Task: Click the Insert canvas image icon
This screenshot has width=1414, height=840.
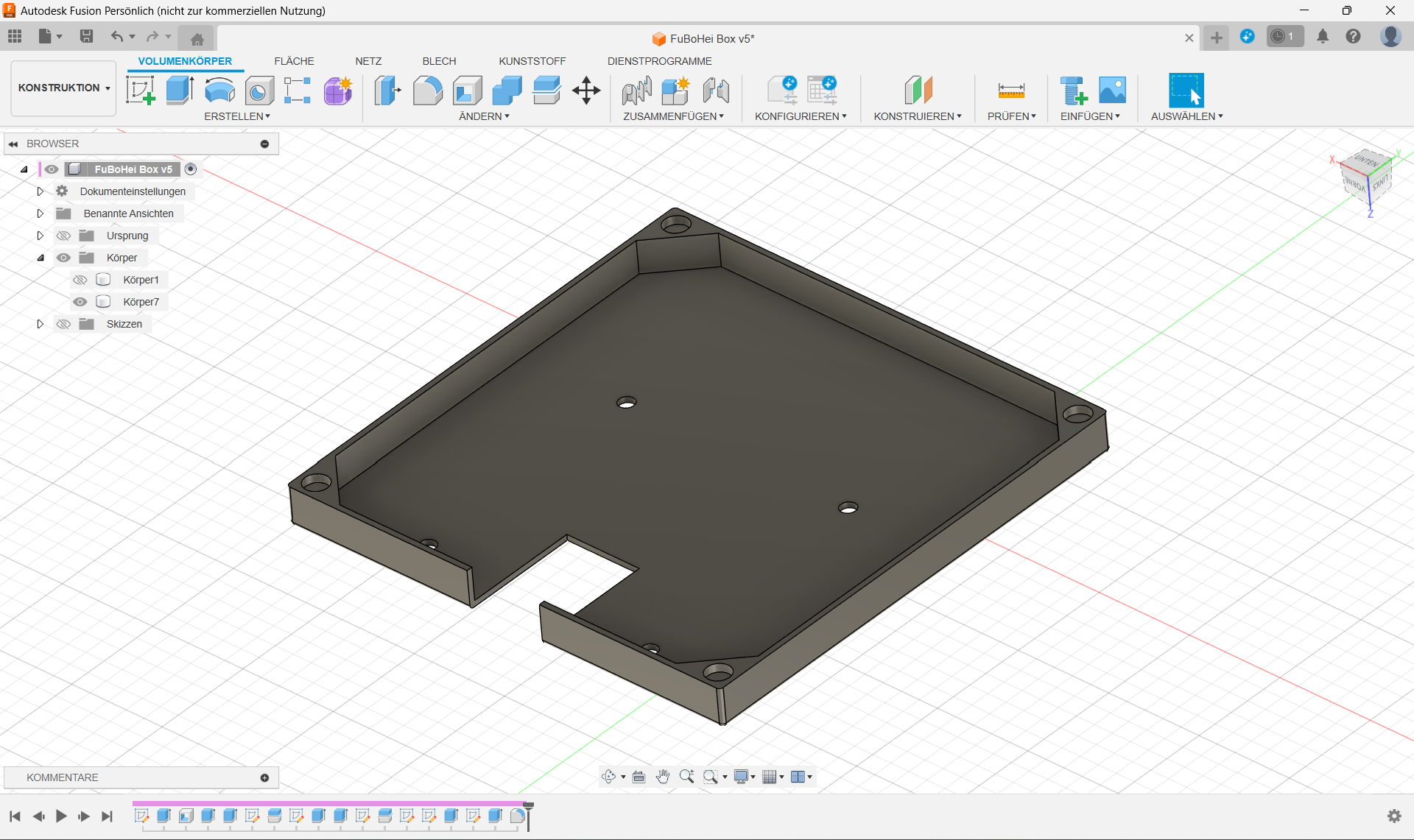Action: pos(1112,91)
